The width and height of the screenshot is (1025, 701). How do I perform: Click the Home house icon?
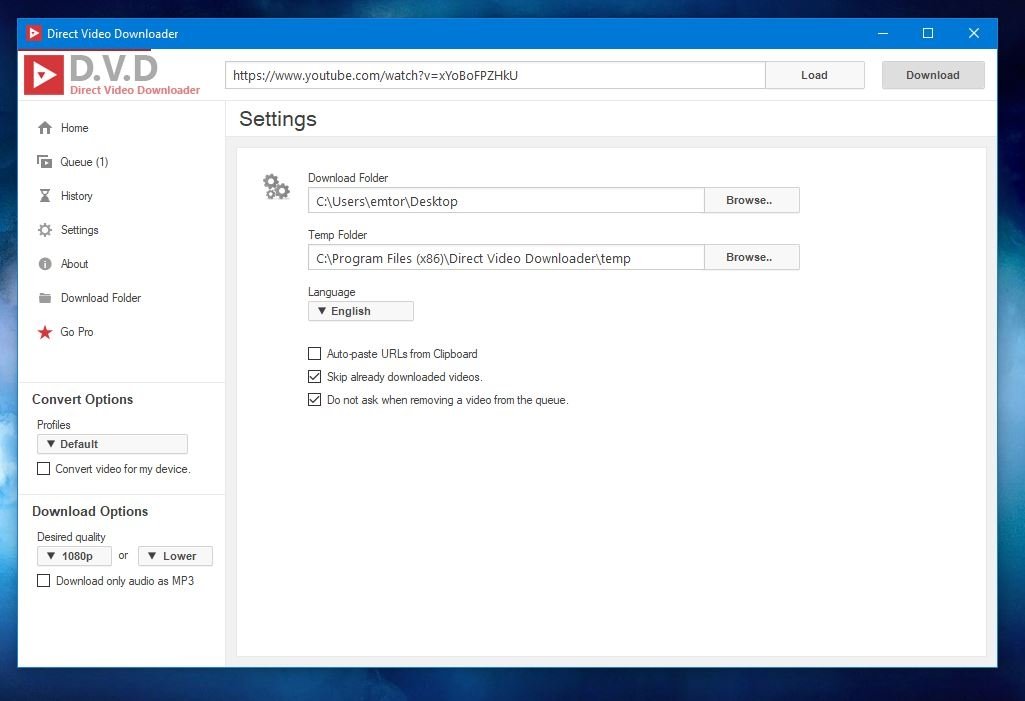(x=44, y=128)
